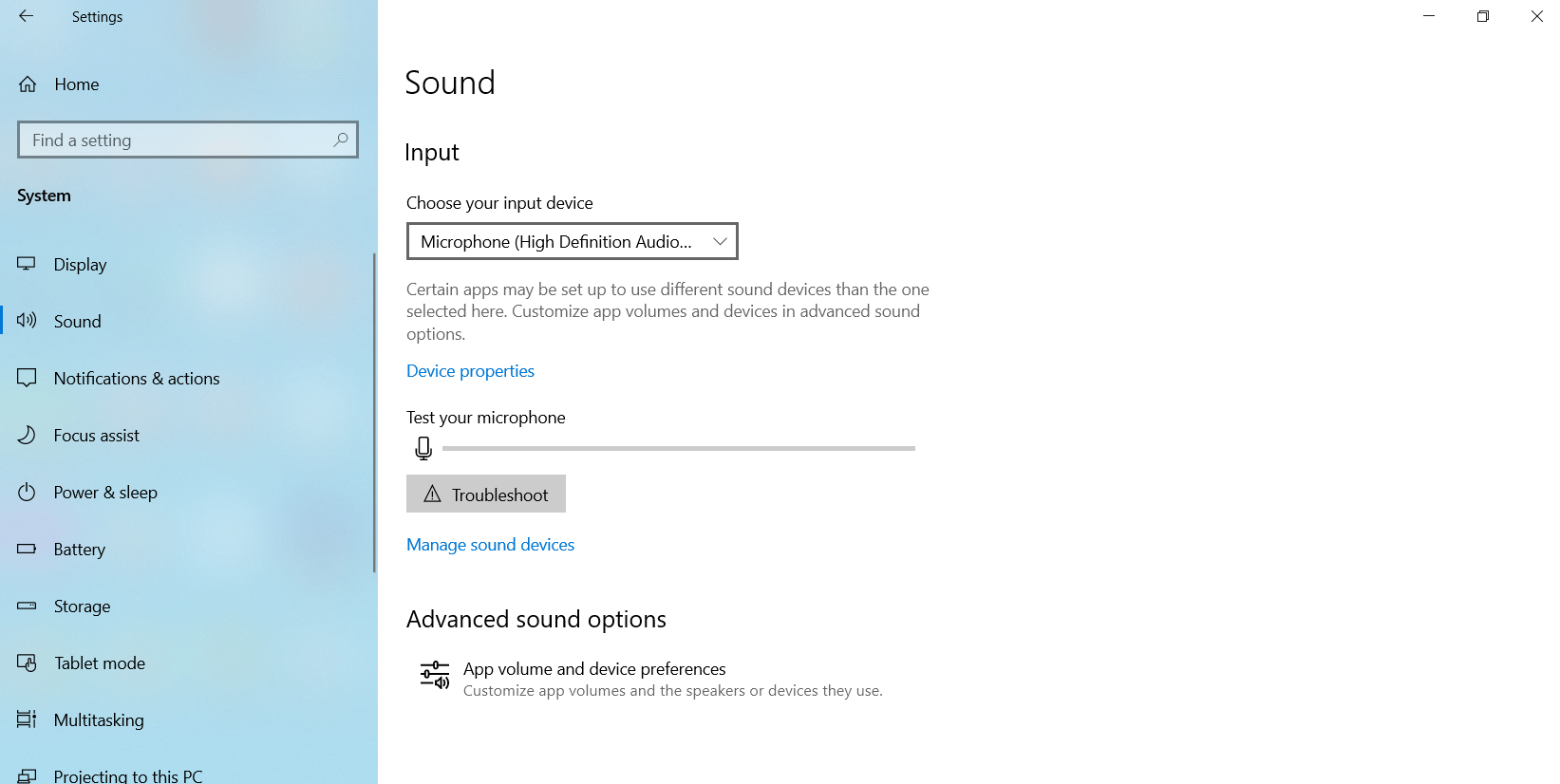Image resolution: width=1560 pixels, height=784 pixels.
Task: Click the Focus assist moon icon
Action: (x=27, y=435)
